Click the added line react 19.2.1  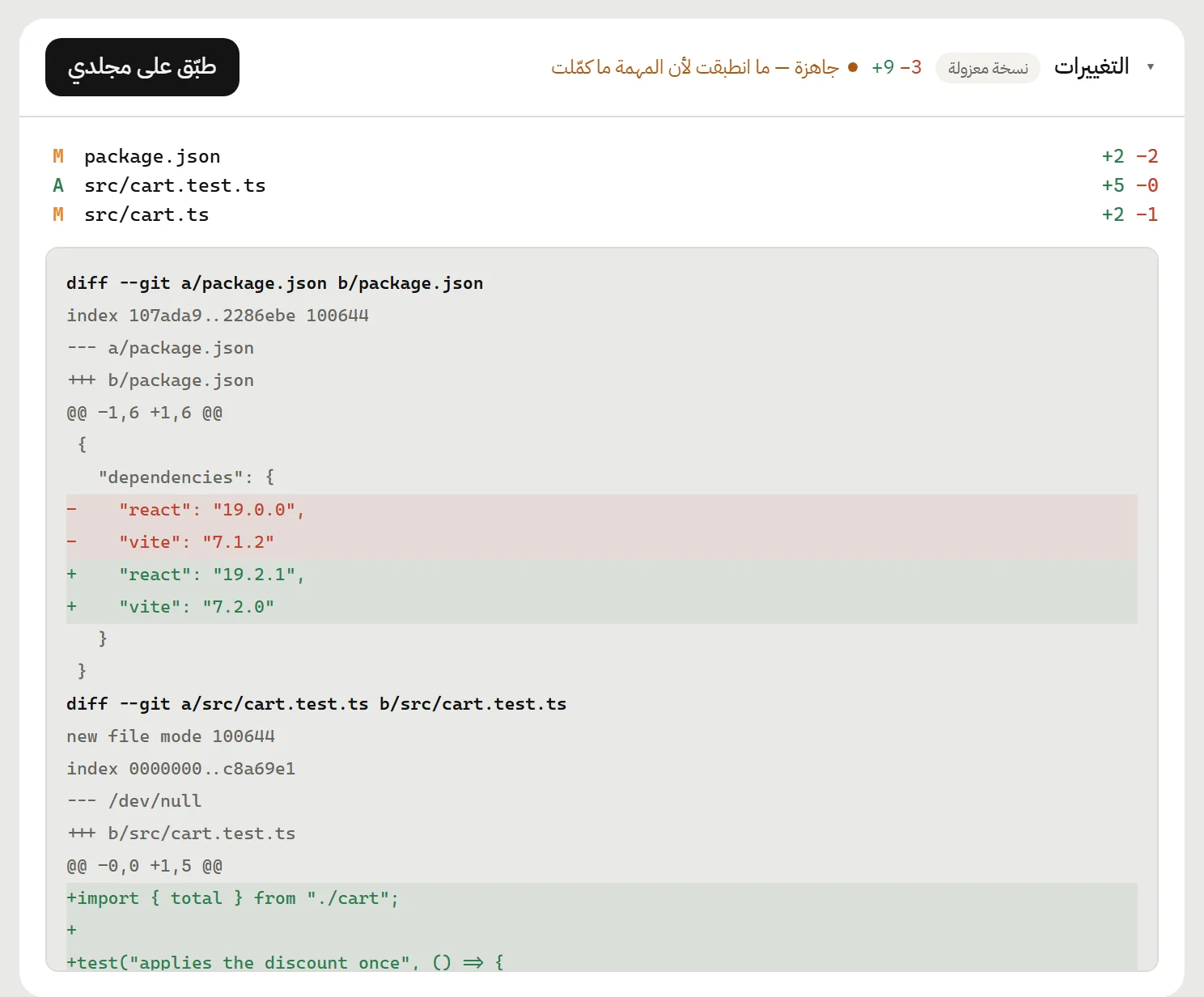[x=602, y=575]
